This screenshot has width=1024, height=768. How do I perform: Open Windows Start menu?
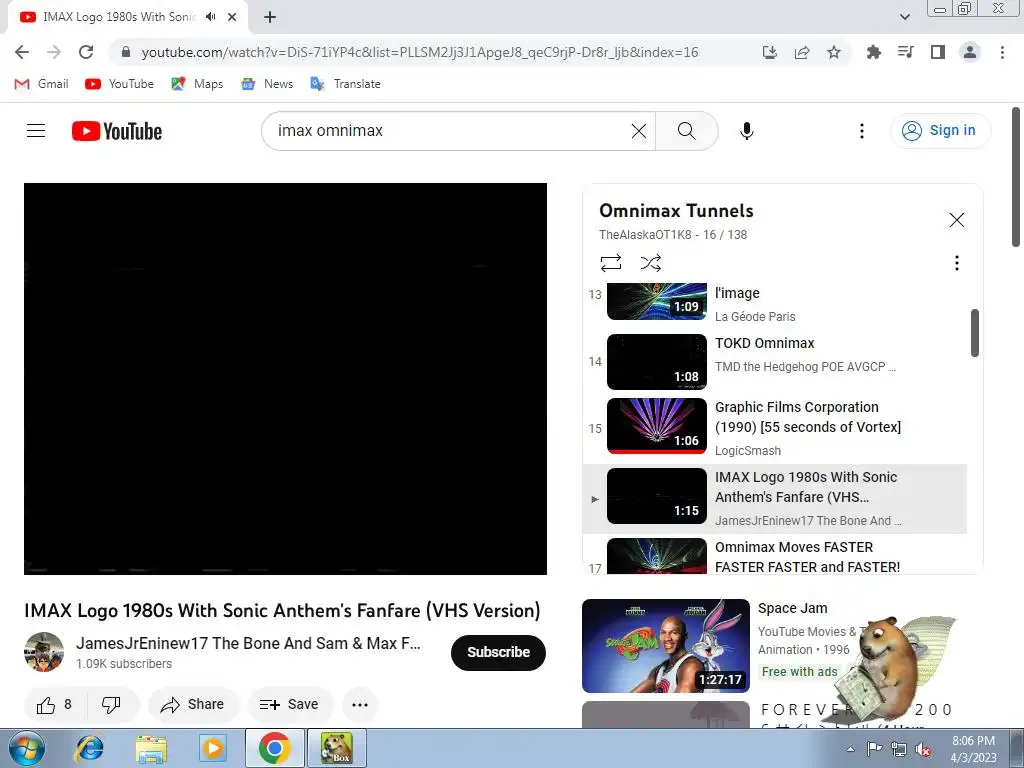coord(26,748)
